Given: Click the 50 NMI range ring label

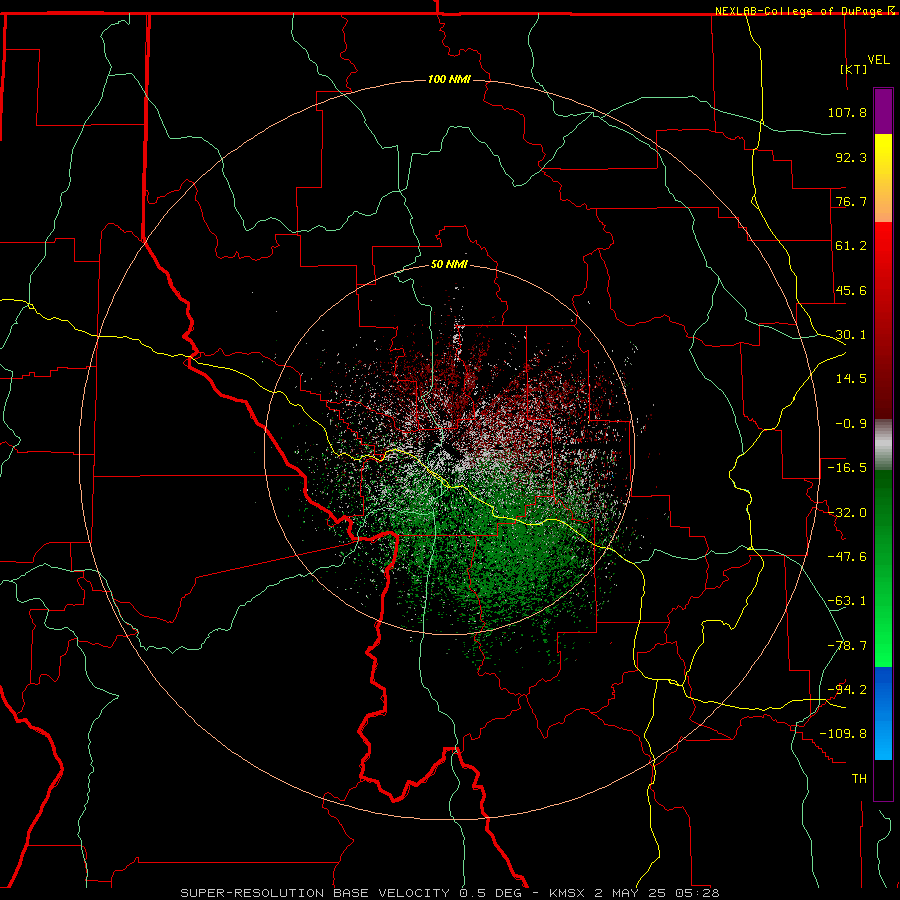Looking at the screenshot, I should coord(449,265).
